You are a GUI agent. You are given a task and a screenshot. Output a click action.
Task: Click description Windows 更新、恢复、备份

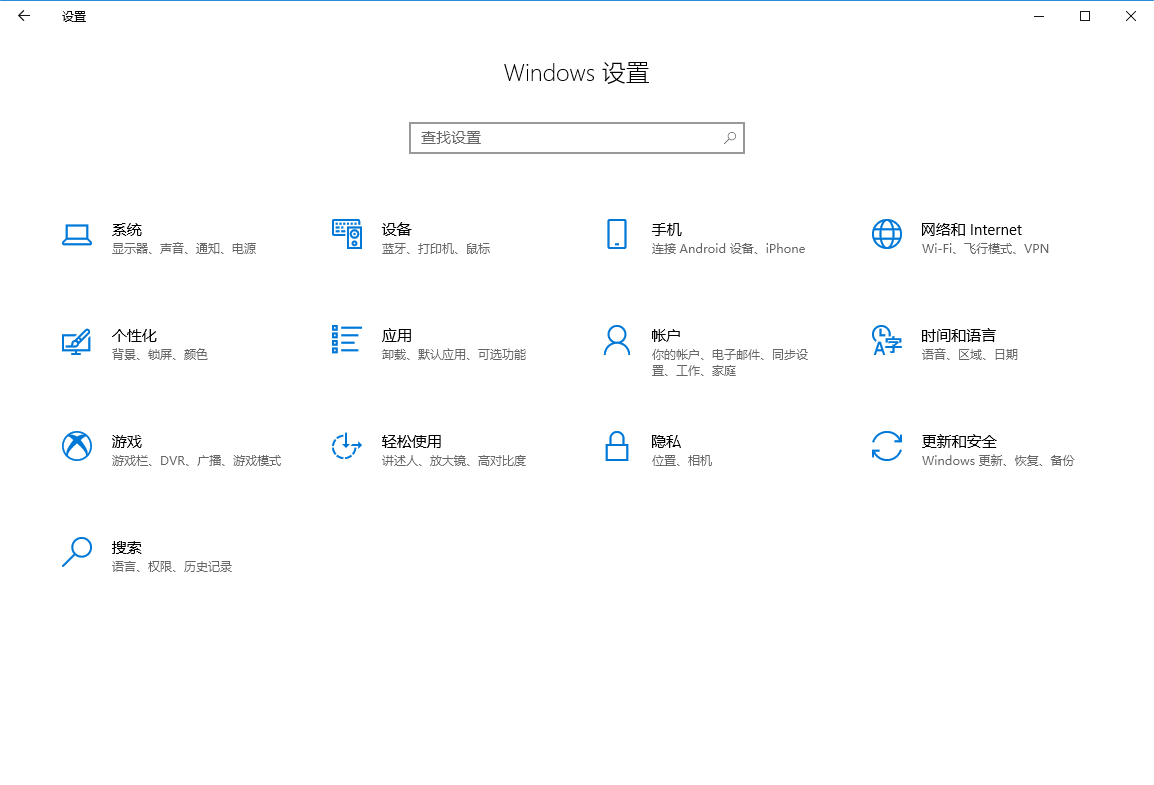point(998,461)
